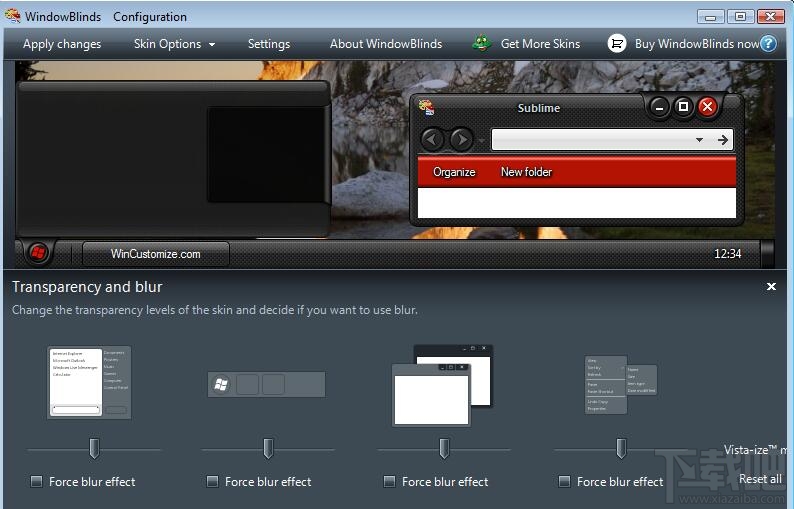Click the Get More Skins frog icon
794x509 pixels.
(482, 44)
